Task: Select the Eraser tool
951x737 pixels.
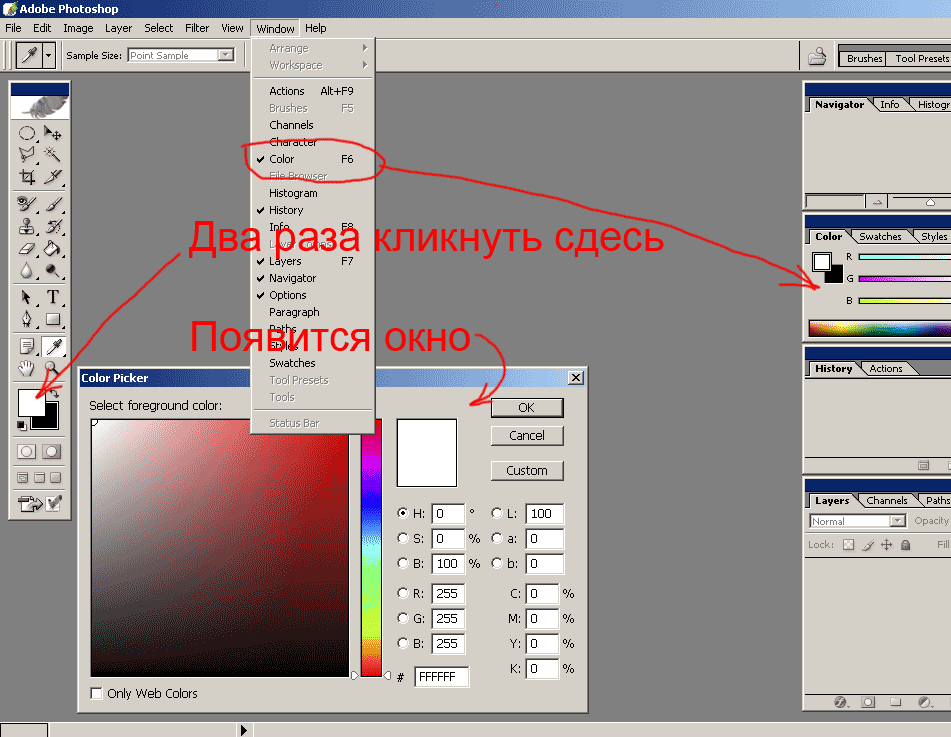Action: pos(27,249)
